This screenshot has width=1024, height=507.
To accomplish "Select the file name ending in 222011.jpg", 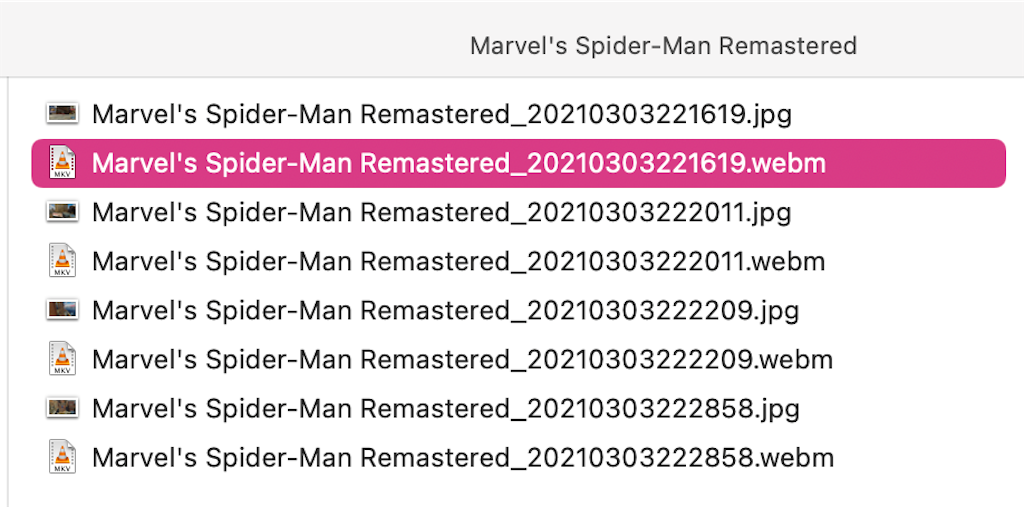I will tap(441, 212).
